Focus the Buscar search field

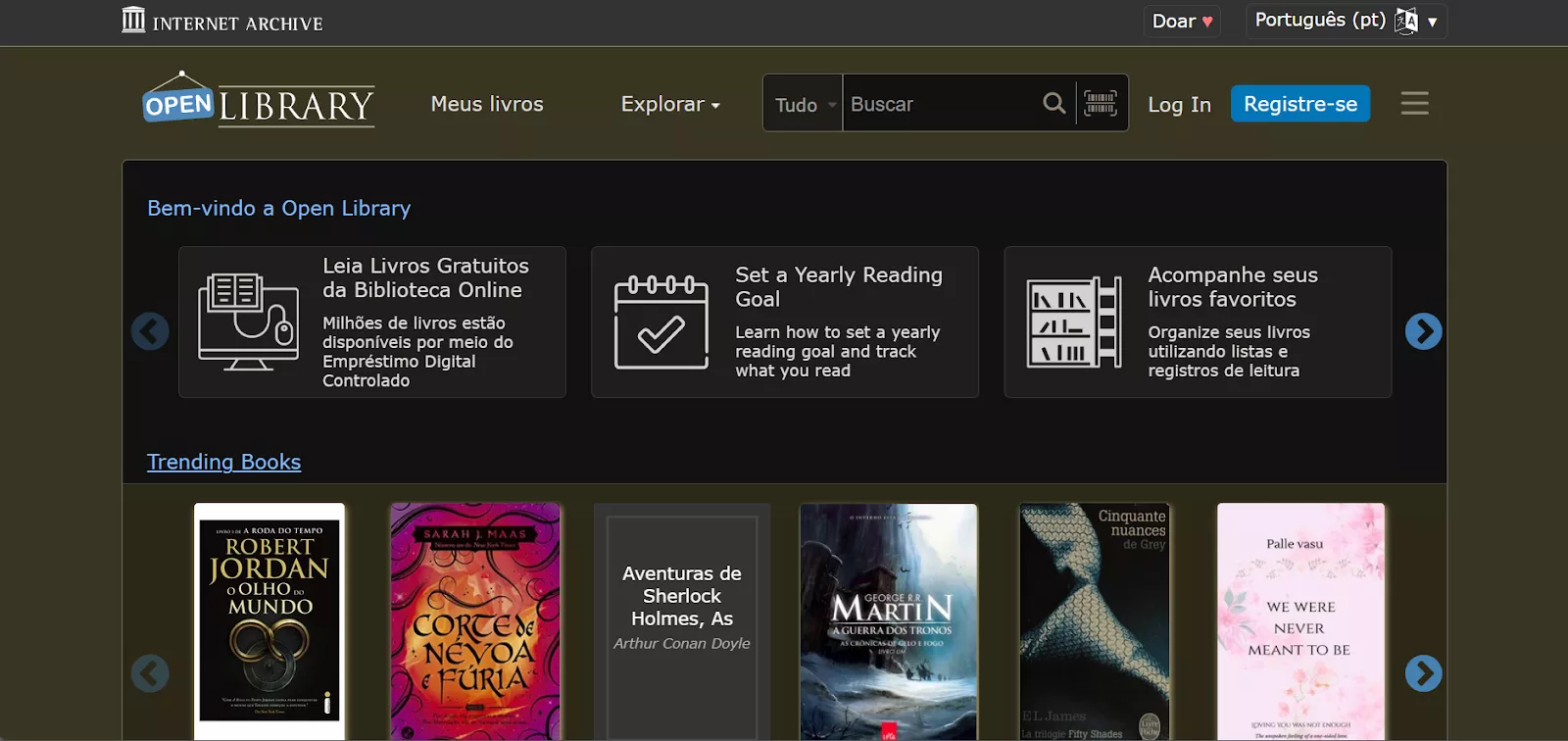pos(941,104)
